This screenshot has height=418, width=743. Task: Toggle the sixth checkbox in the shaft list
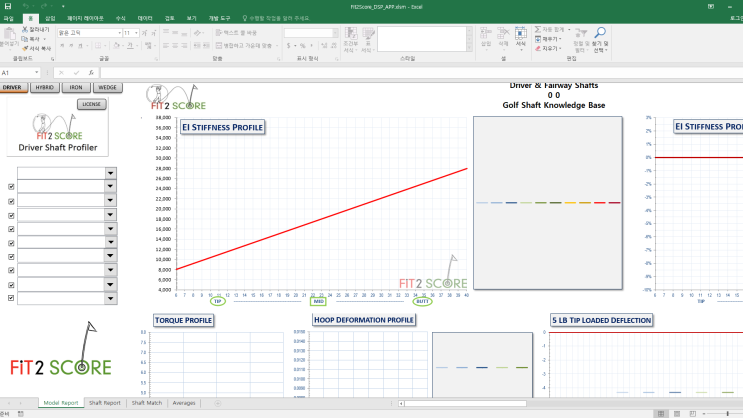[11, 257]
